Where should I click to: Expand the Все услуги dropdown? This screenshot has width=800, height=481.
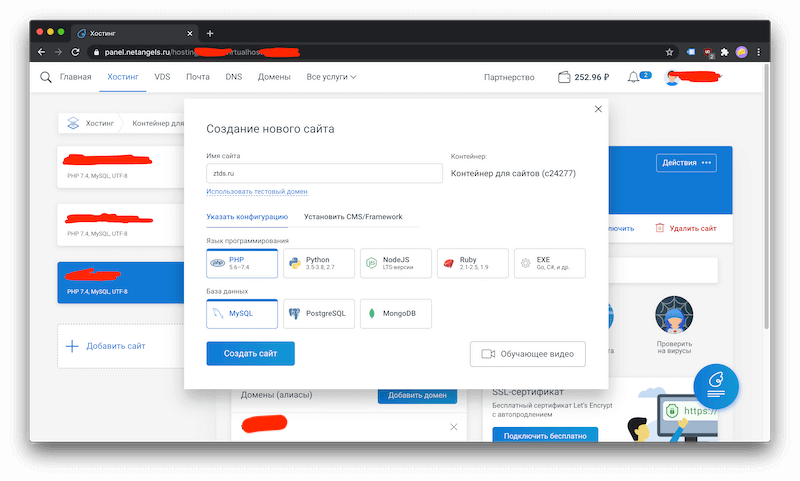tap(331, 77)
